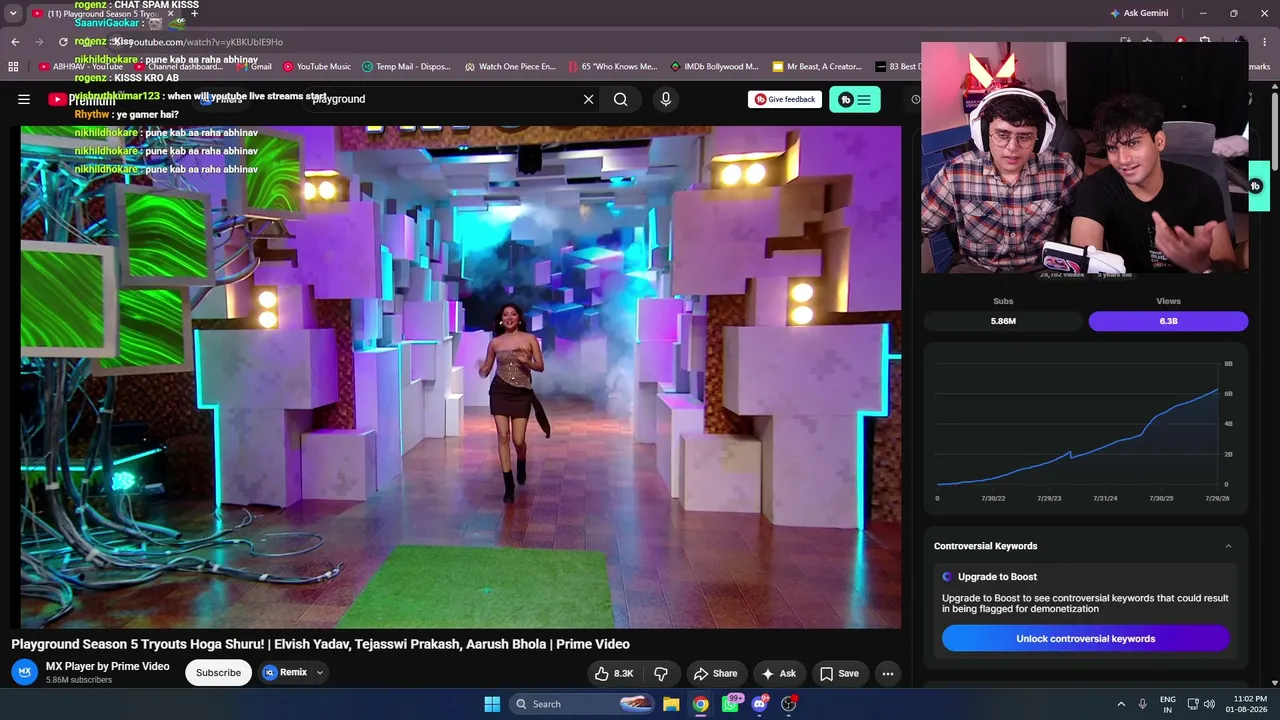Click the video player showing the set
The width and height of the screenshot is (1280, 720).
point(461,377)
